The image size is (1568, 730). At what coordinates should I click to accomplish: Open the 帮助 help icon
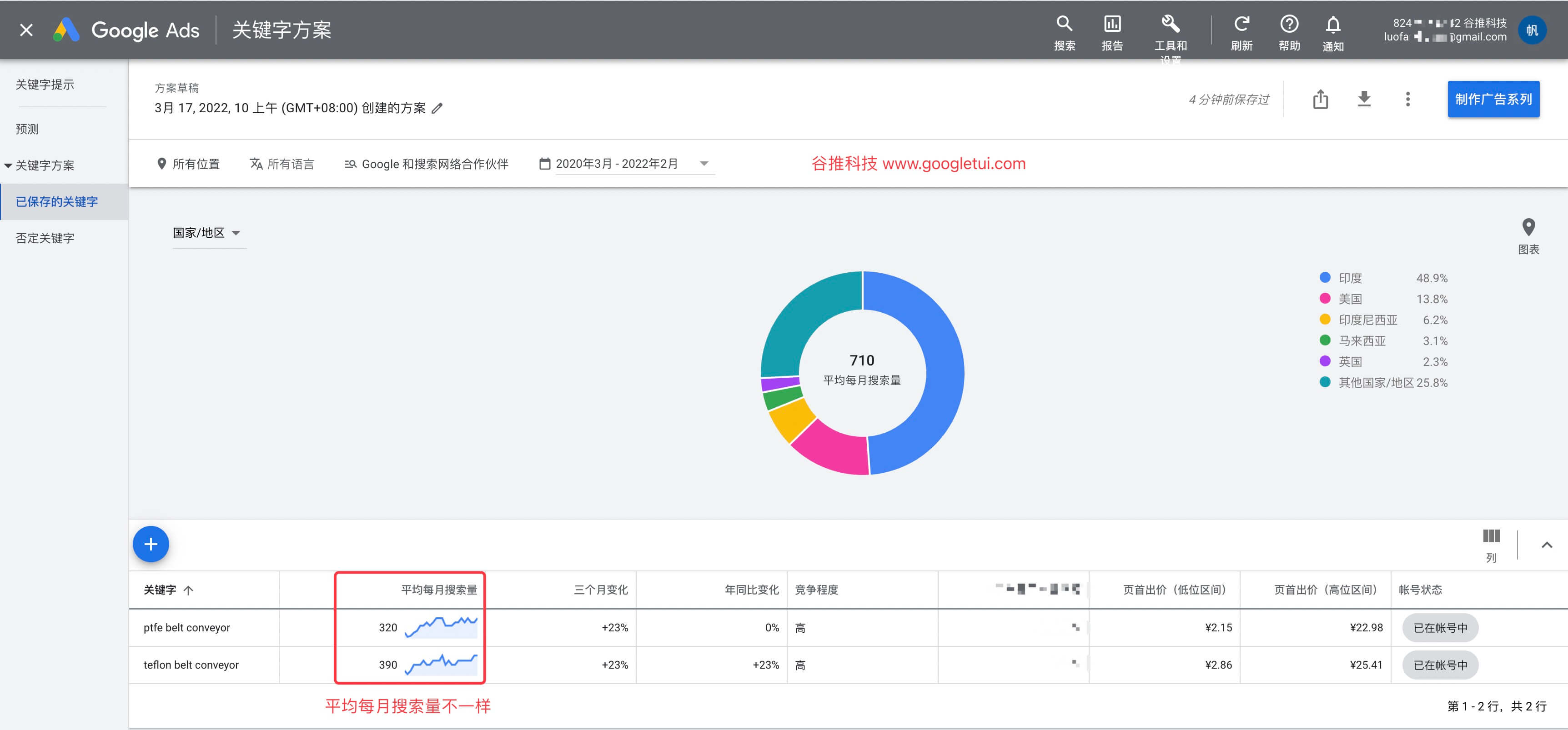(1289, 33)
